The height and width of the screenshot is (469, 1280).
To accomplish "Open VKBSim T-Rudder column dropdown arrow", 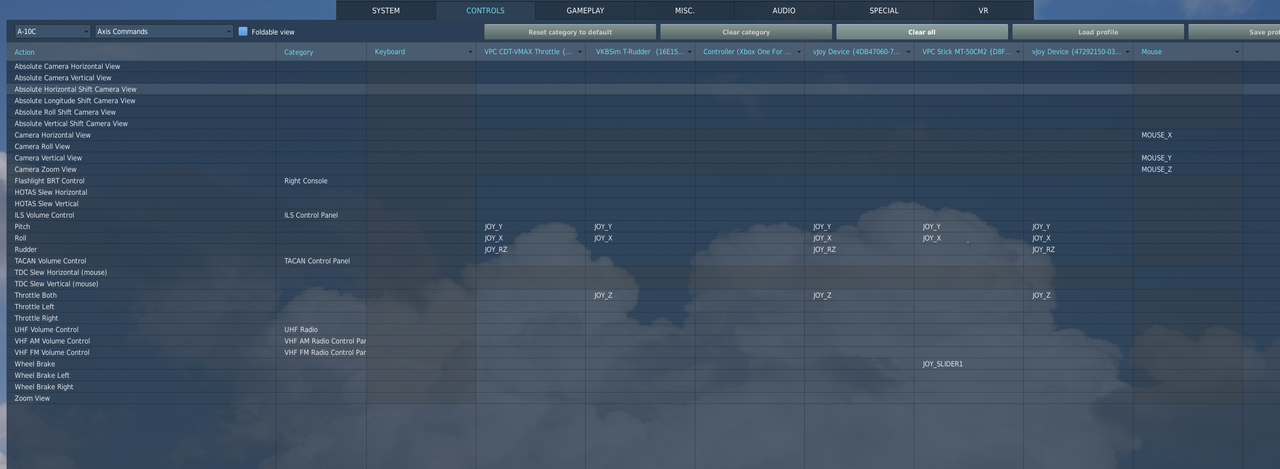I will [x=689, y=52].
